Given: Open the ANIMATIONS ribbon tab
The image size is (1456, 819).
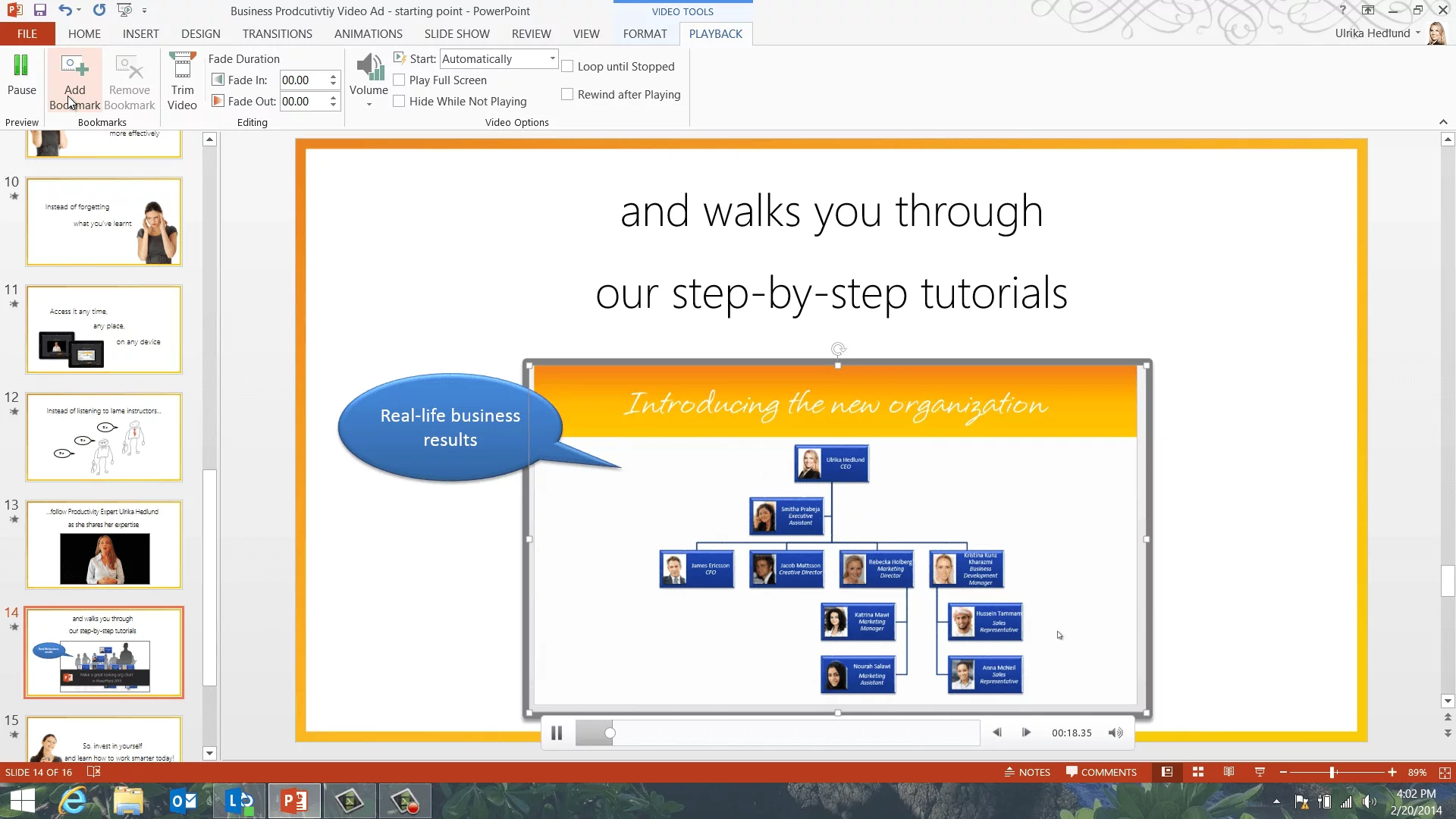Looking at the screenshot, I should coord(368,34).
